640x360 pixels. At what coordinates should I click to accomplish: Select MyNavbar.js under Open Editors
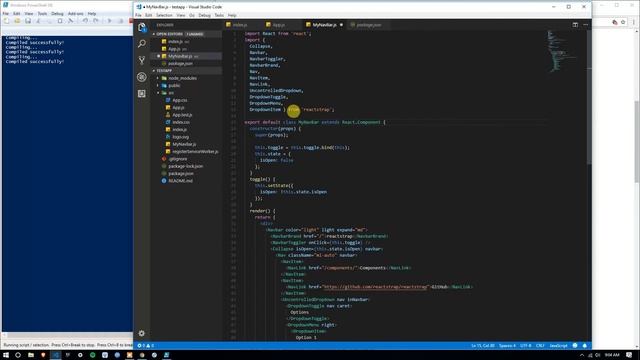point(187,56)
